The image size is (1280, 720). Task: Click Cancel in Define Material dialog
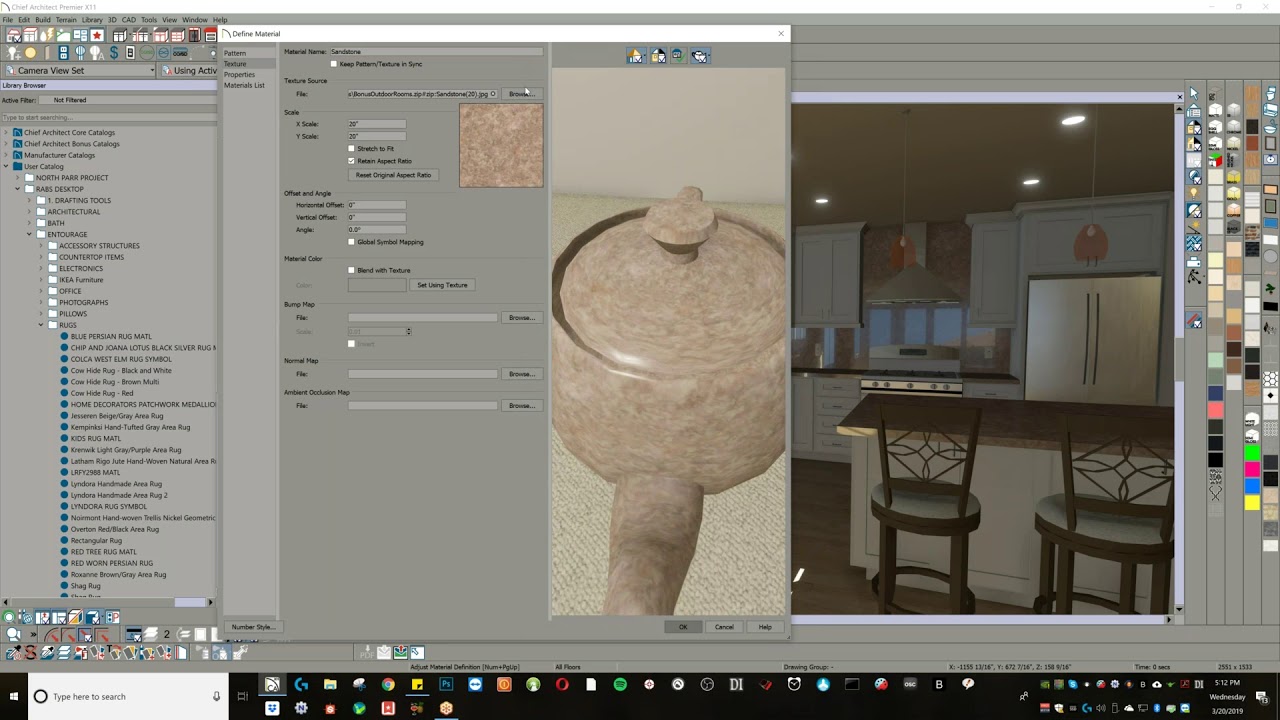(724, 627)
